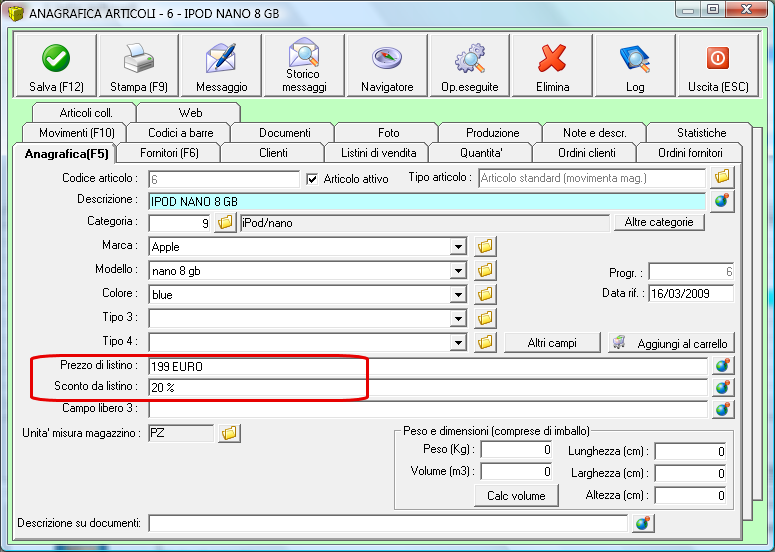Expand the Tipo 4 dropdown

pos(459,342)
